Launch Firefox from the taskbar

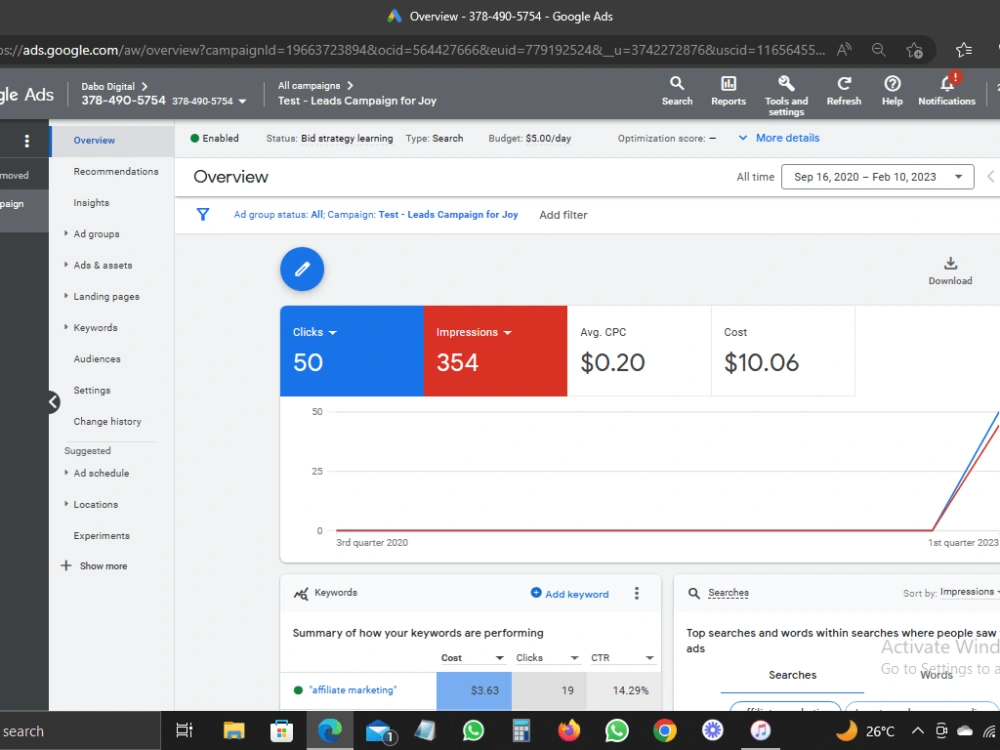[x=569, y=730]
